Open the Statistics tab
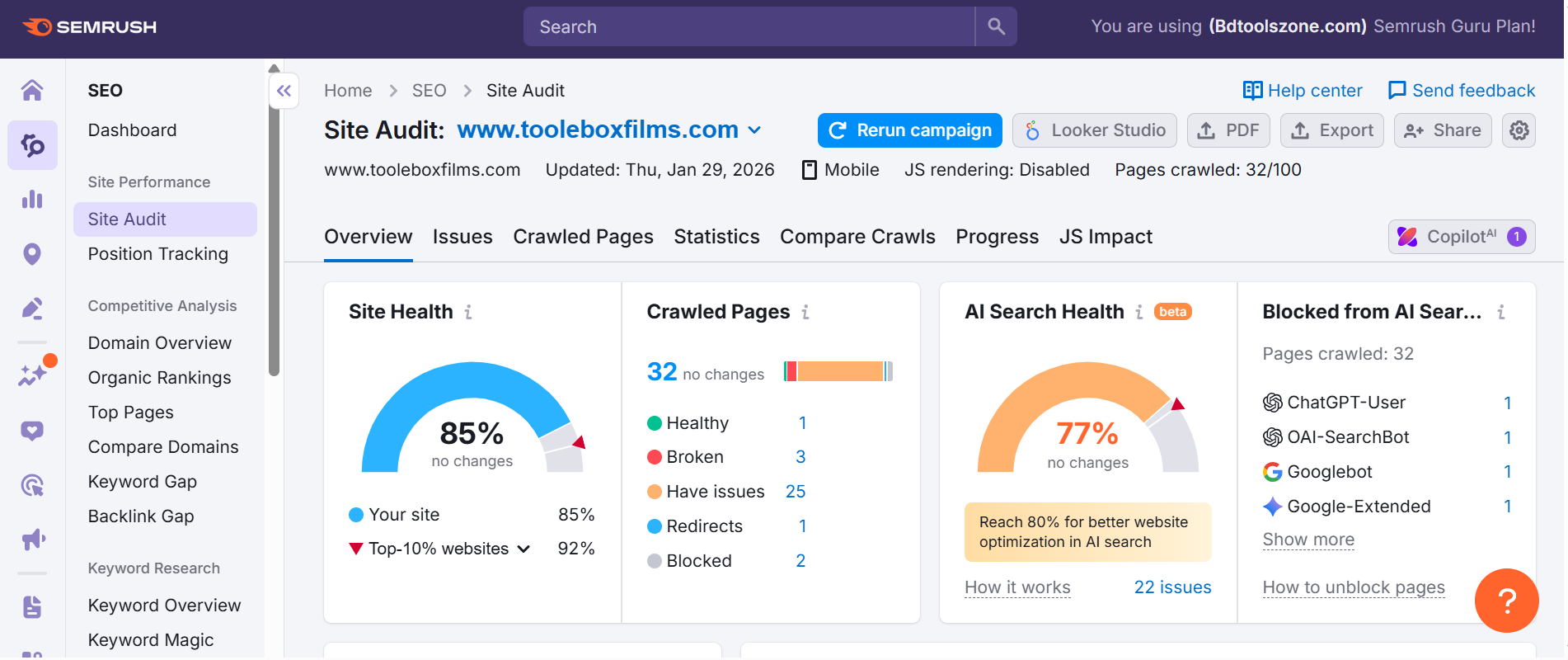Screen dimensions: 1568x660 pyautogui.click(x=717, y=237)
